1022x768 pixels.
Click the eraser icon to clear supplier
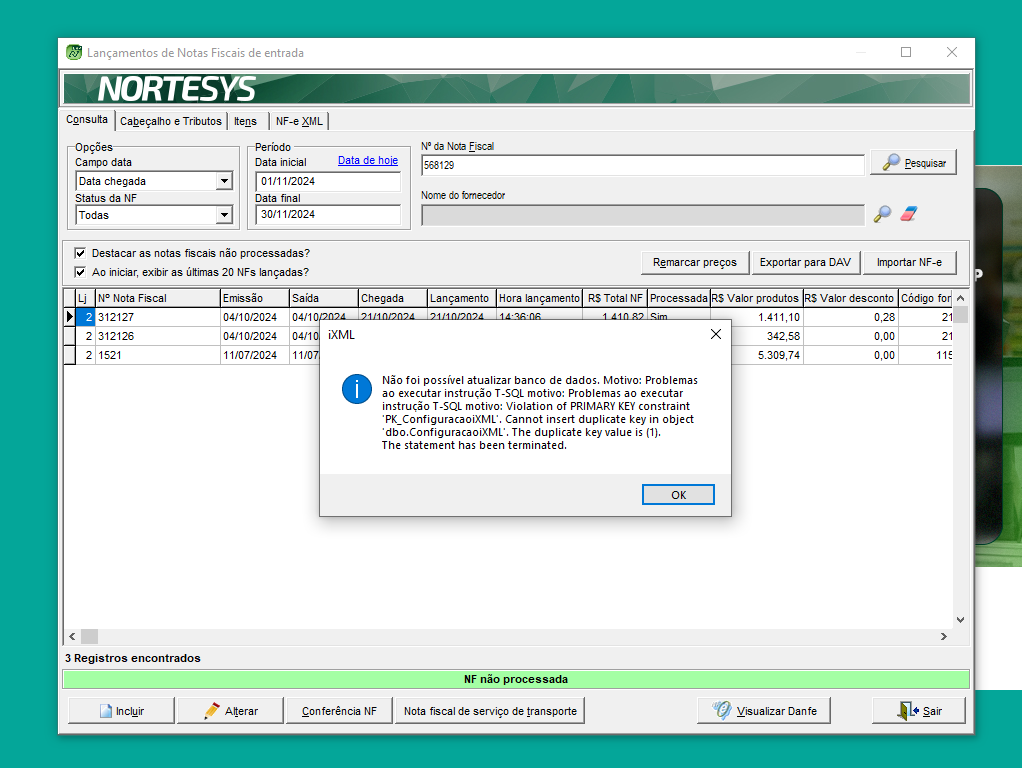[x=908, y=214]
